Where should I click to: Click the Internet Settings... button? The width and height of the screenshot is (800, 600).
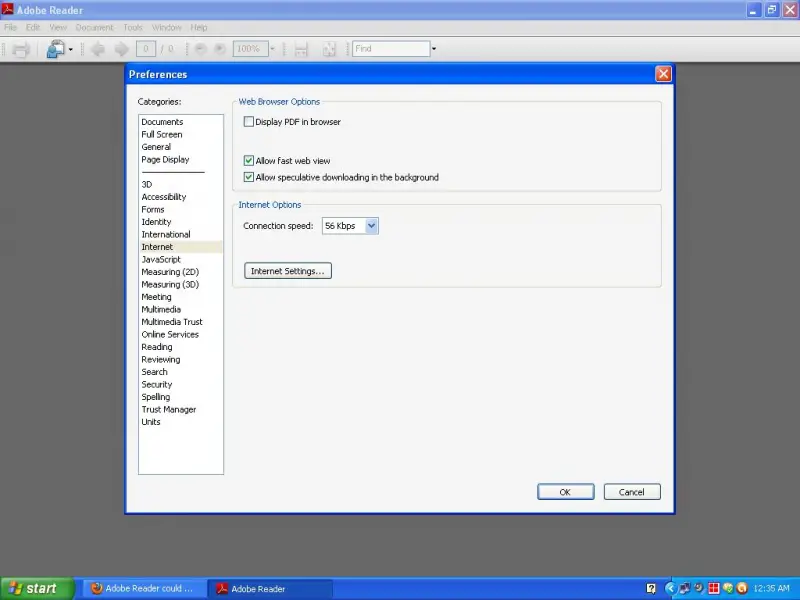click(288, 271)
